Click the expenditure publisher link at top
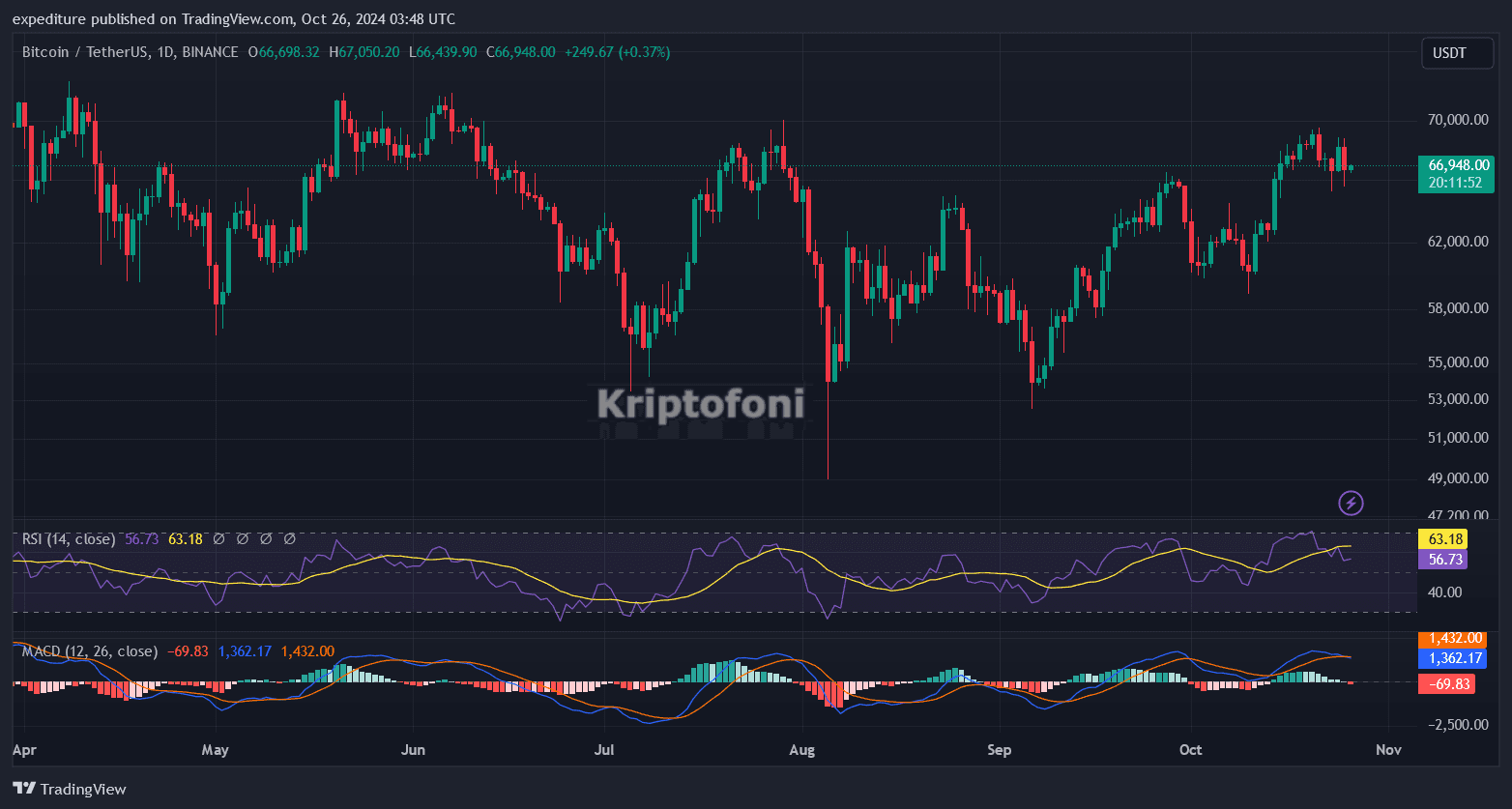This screenshot has height=809, width=1512. click(x=44, y=18)
